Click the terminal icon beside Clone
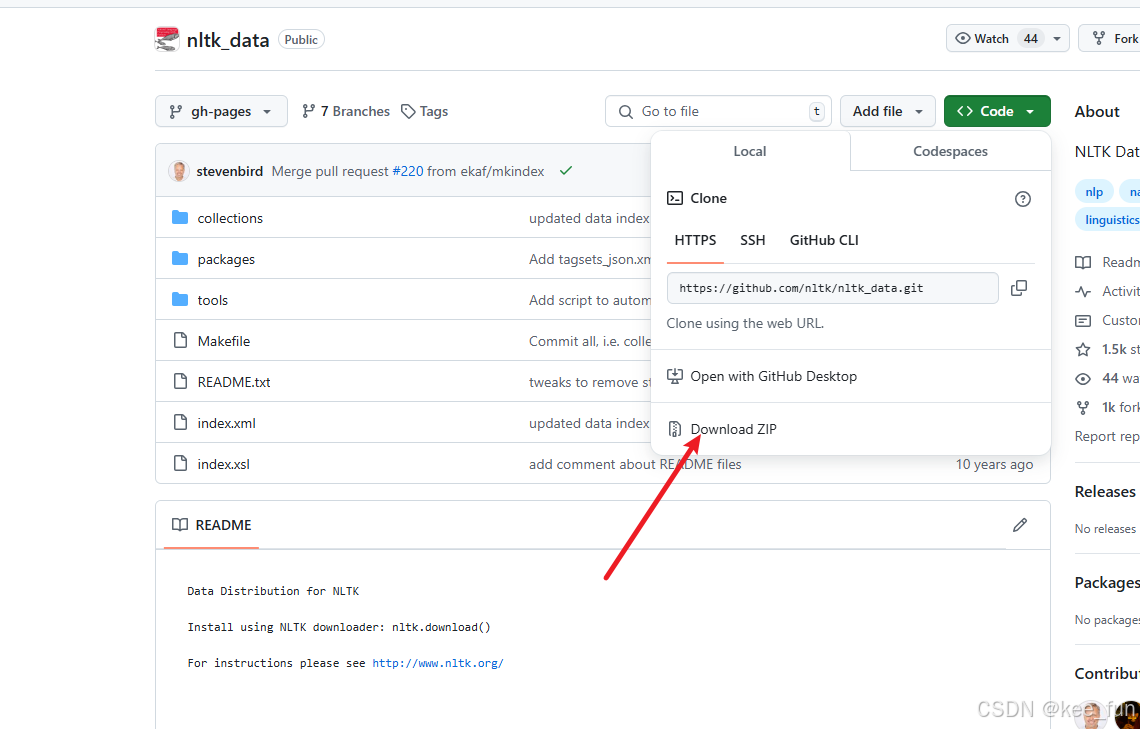The height and width of the screenshot is (729, 1140). click(675, 198)
